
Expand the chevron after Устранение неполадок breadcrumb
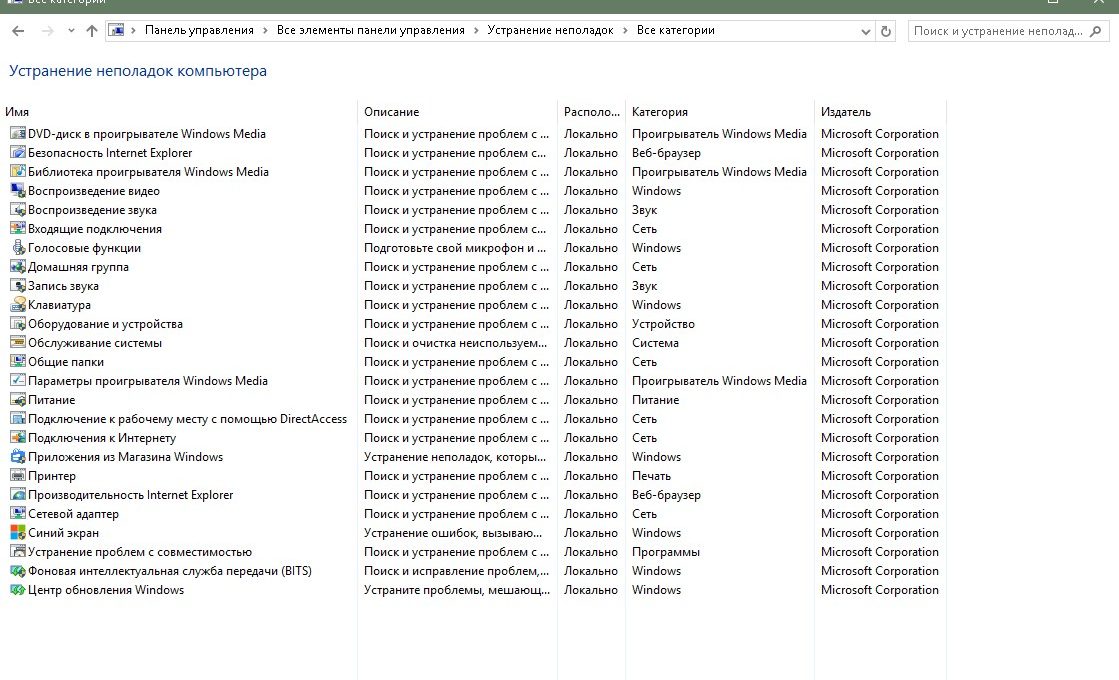tap(625, 31)
